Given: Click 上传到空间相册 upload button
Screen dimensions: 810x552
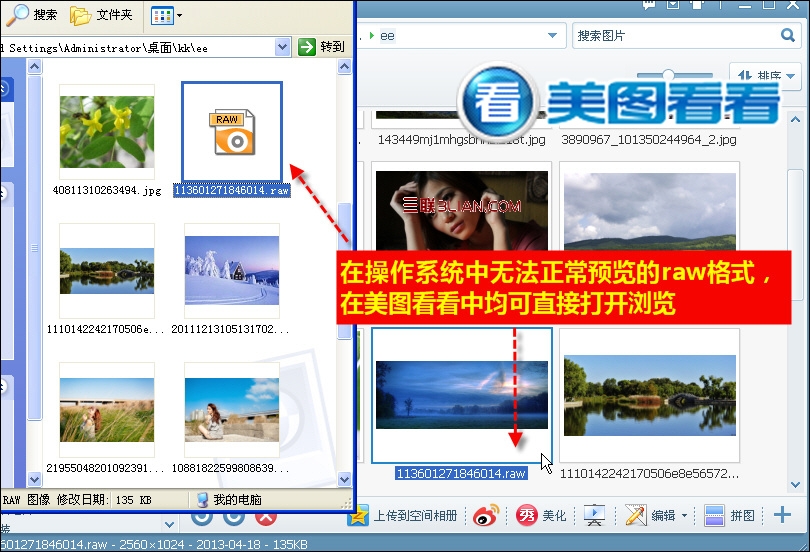Looking at the screenshot, I should tap(415, 516).
